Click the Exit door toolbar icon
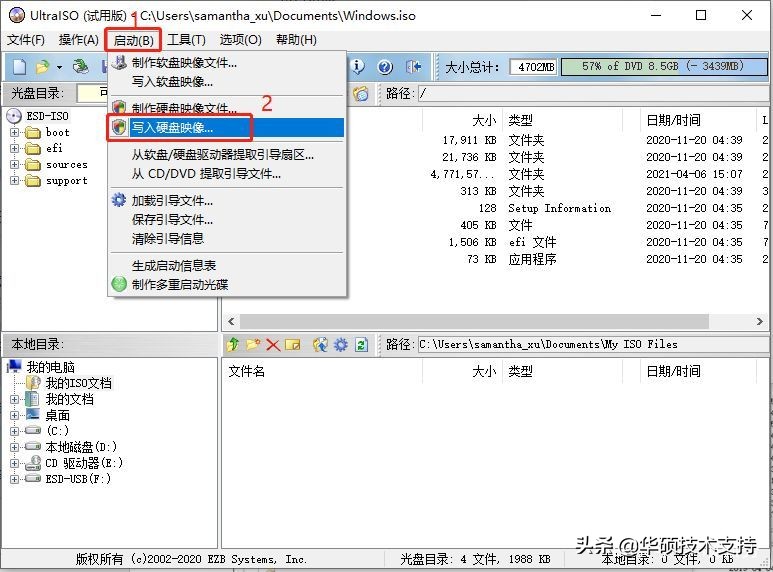The height and width of the screenshot is (572, 773). (413, 67)
